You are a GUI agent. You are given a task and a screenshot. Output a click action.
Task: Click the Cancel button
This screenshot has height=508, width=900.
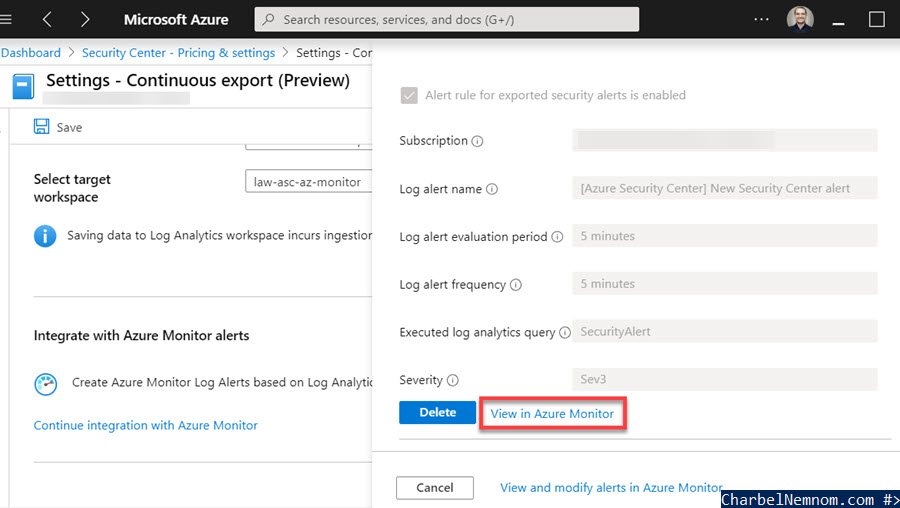pyautogui.click(x=435, y=487)
